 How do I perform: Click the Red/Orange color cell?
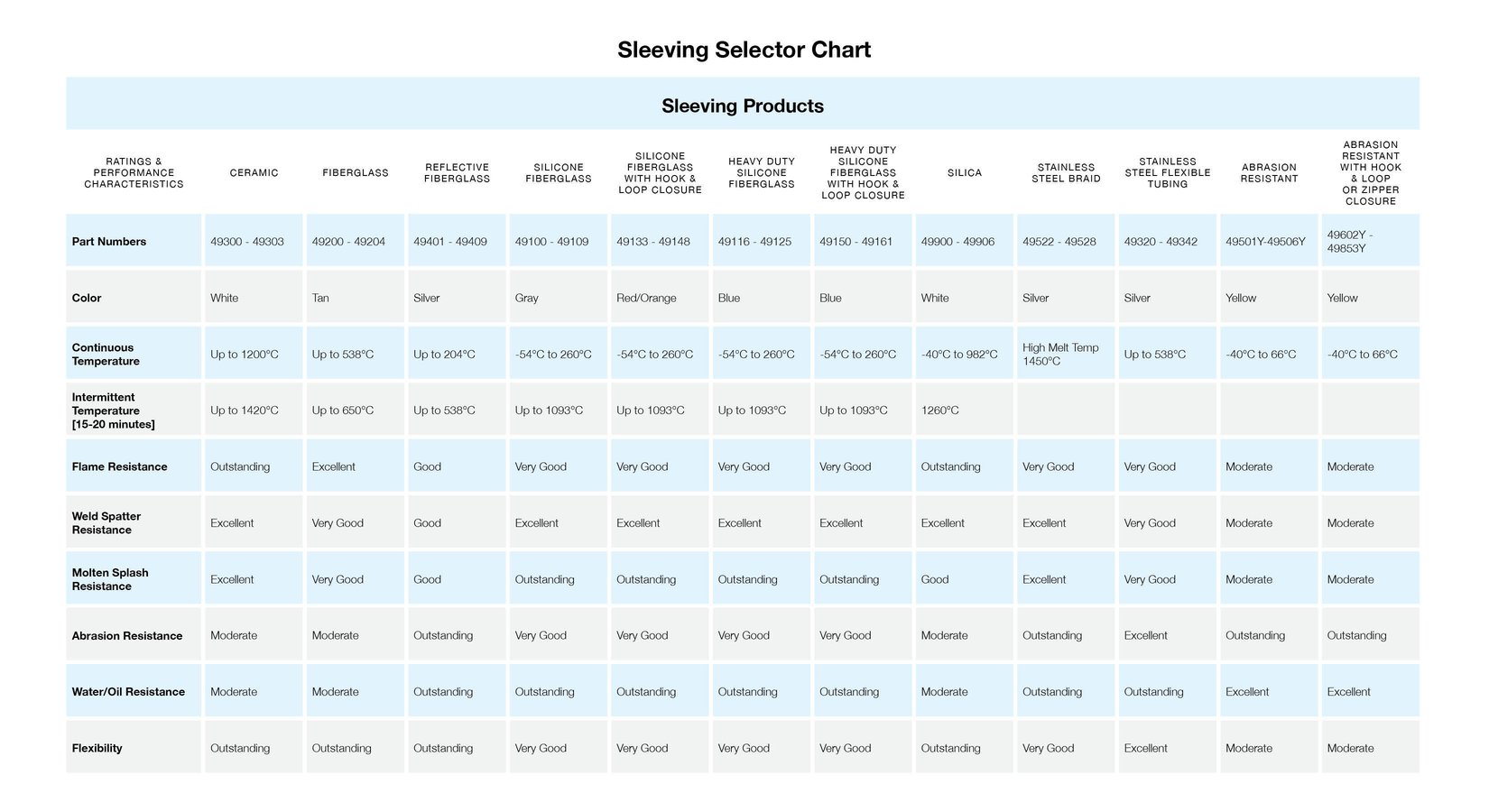(x=646, y=298)
